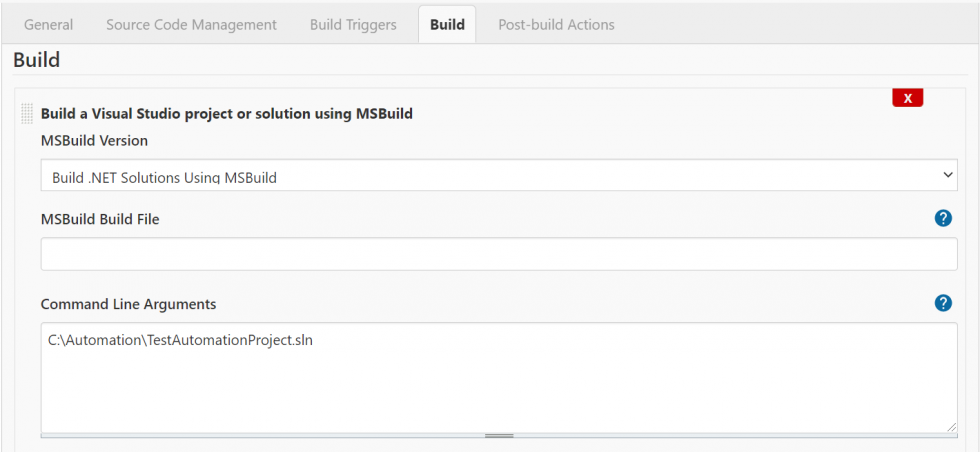This screenshot has height=452, width=980.
Task: Select the Build tab
Action: pyautogui.click(x=447, y=24)
